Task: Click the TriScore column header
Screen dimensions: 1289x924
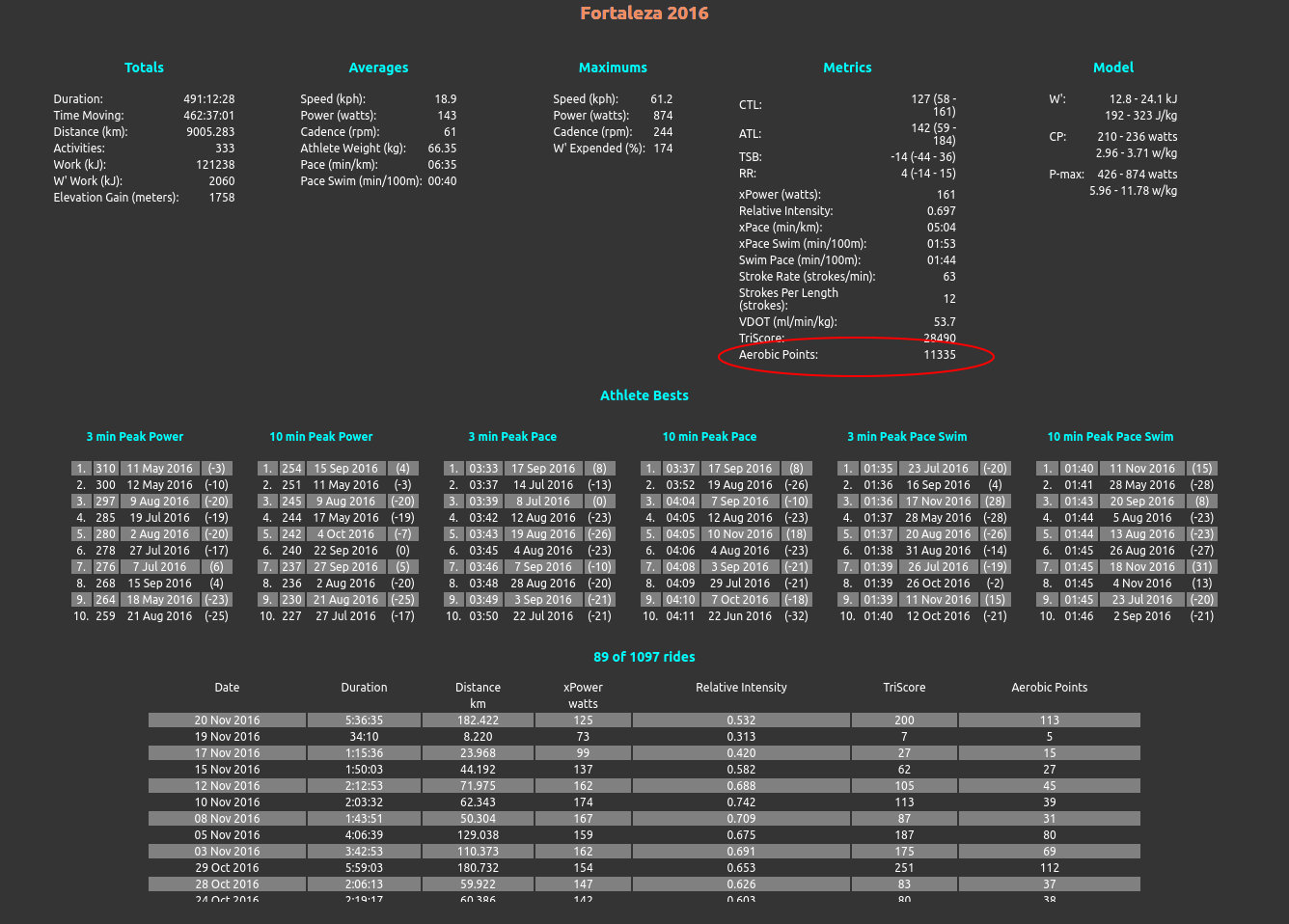Action: [904, 688]
